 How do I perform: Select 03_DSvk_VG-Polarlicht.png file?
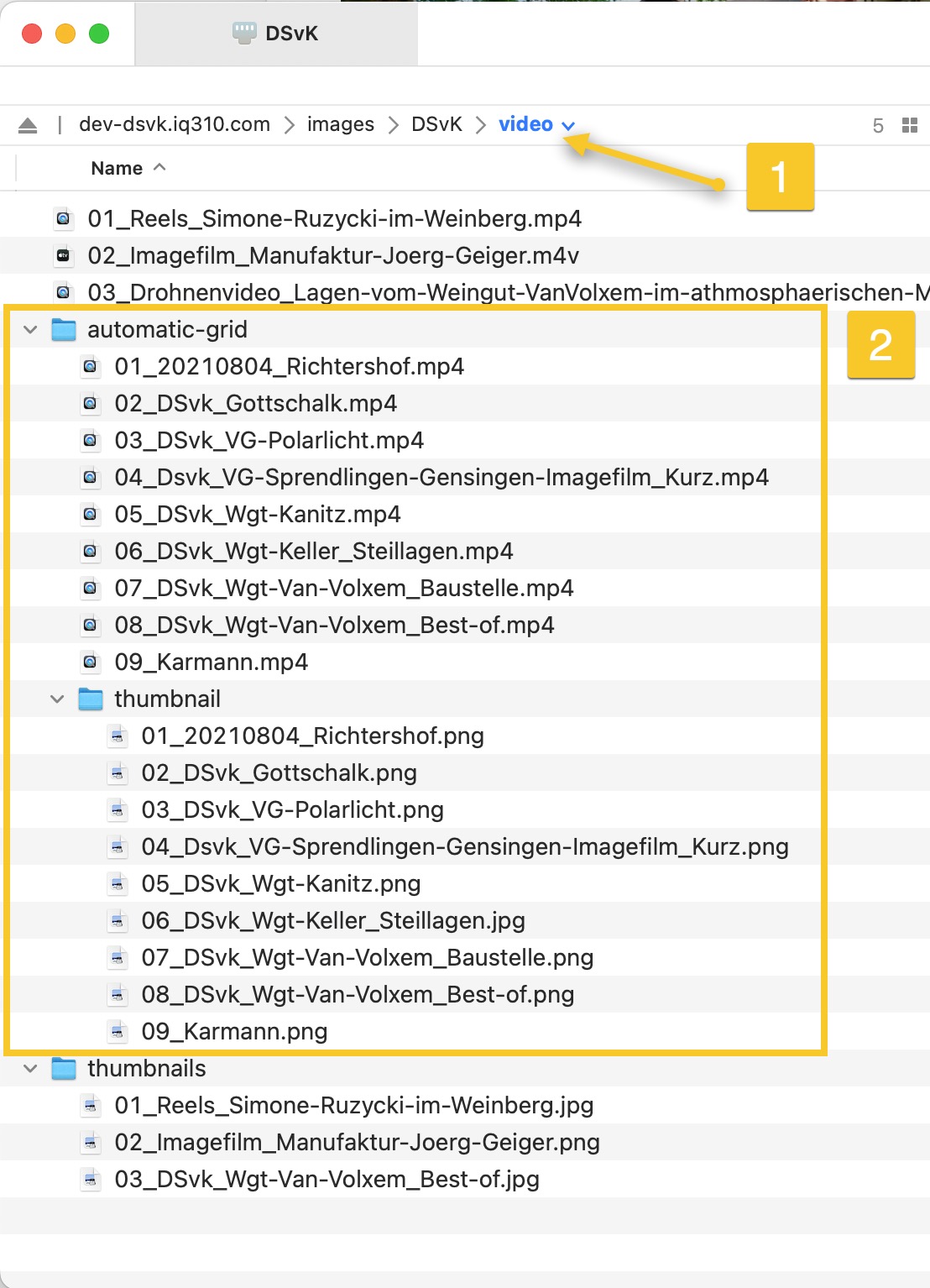[x=292, y=810]
